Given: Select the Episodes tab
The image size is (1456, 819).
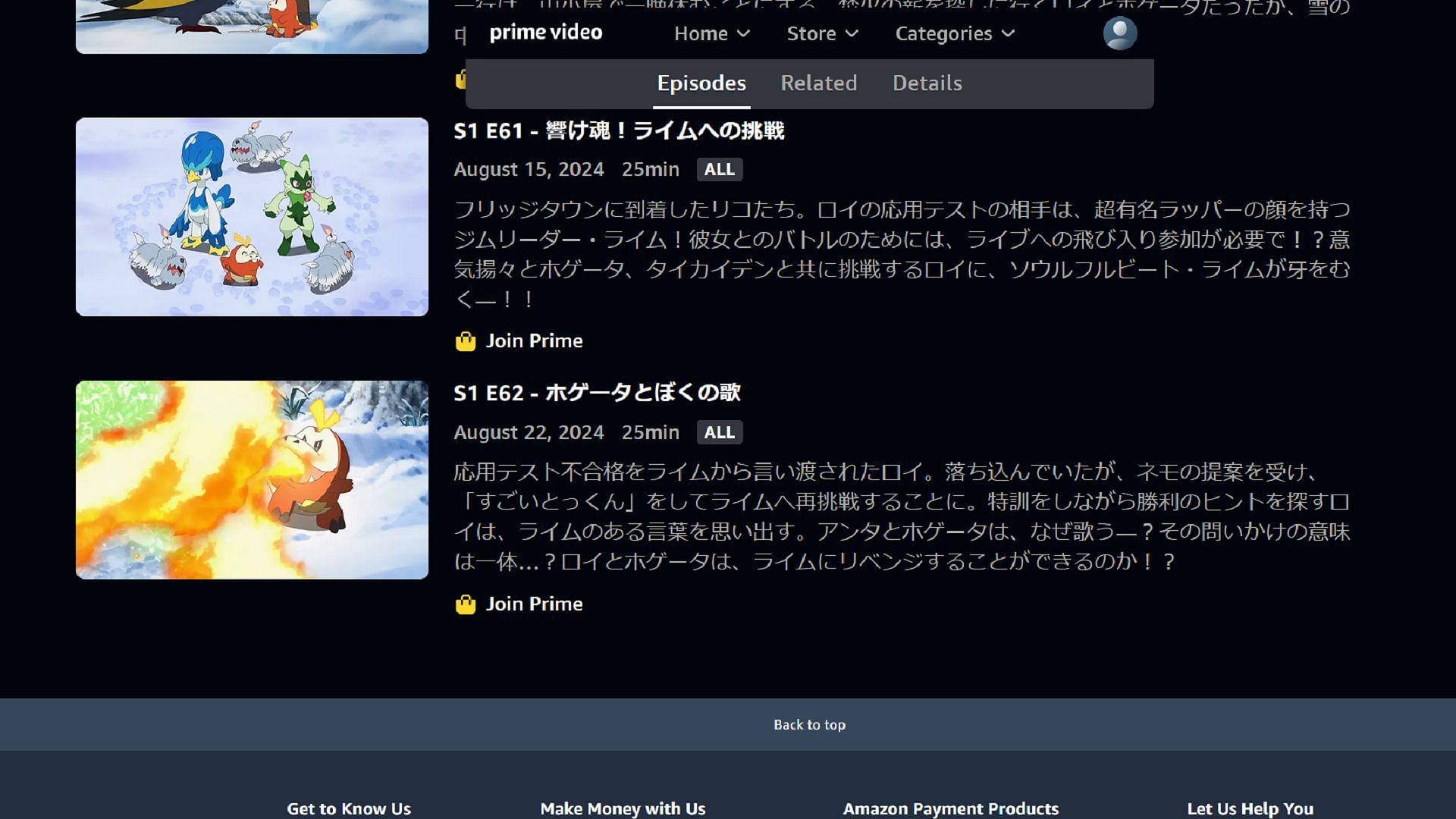Looking at the screenshot, I should pyautogui.click(x=701, y=83).
